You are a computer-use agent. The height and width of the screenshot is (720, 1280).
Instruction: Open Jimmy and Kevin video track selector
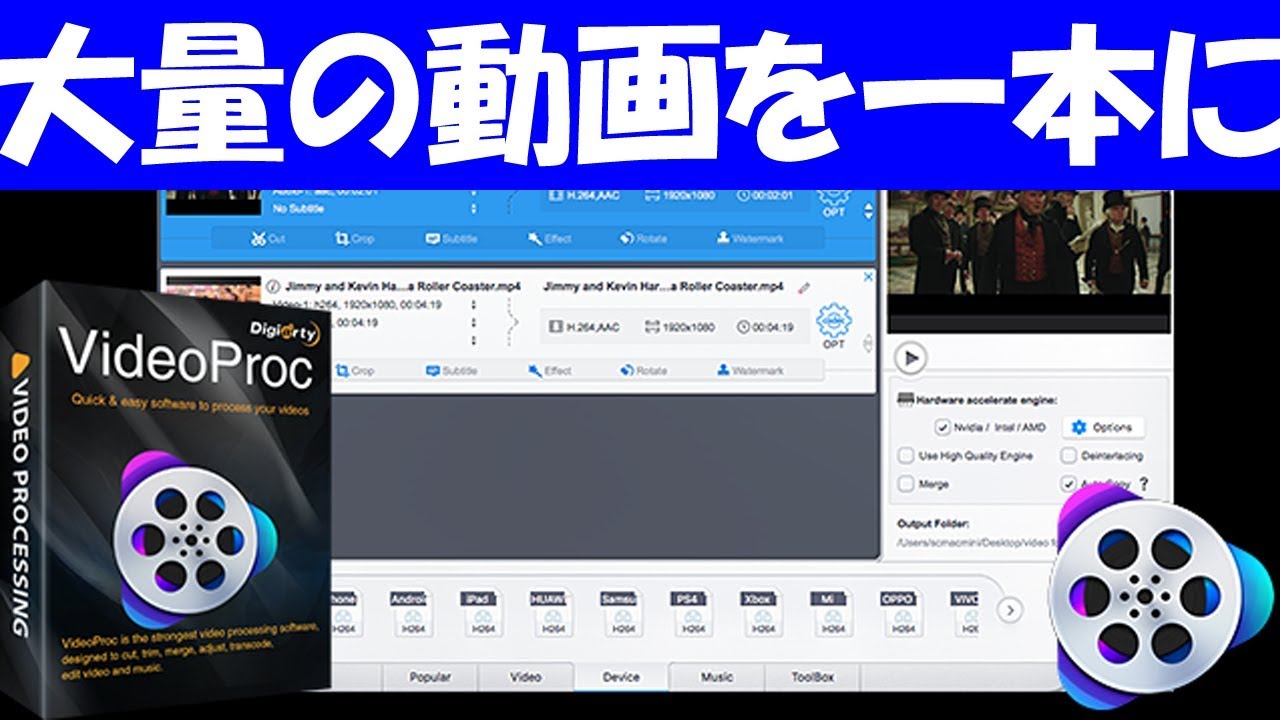[473, 305]
